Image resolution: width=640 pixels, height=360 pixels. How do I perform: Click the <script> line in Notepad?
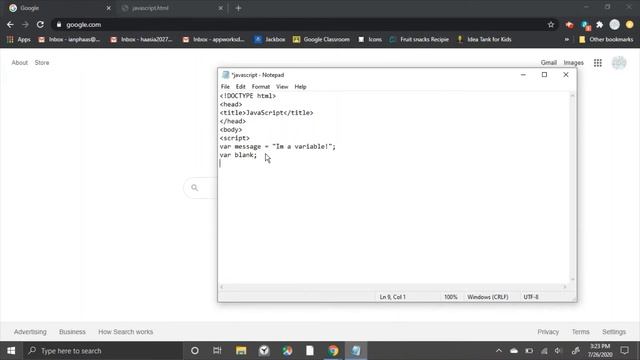[x=235, y=138]
